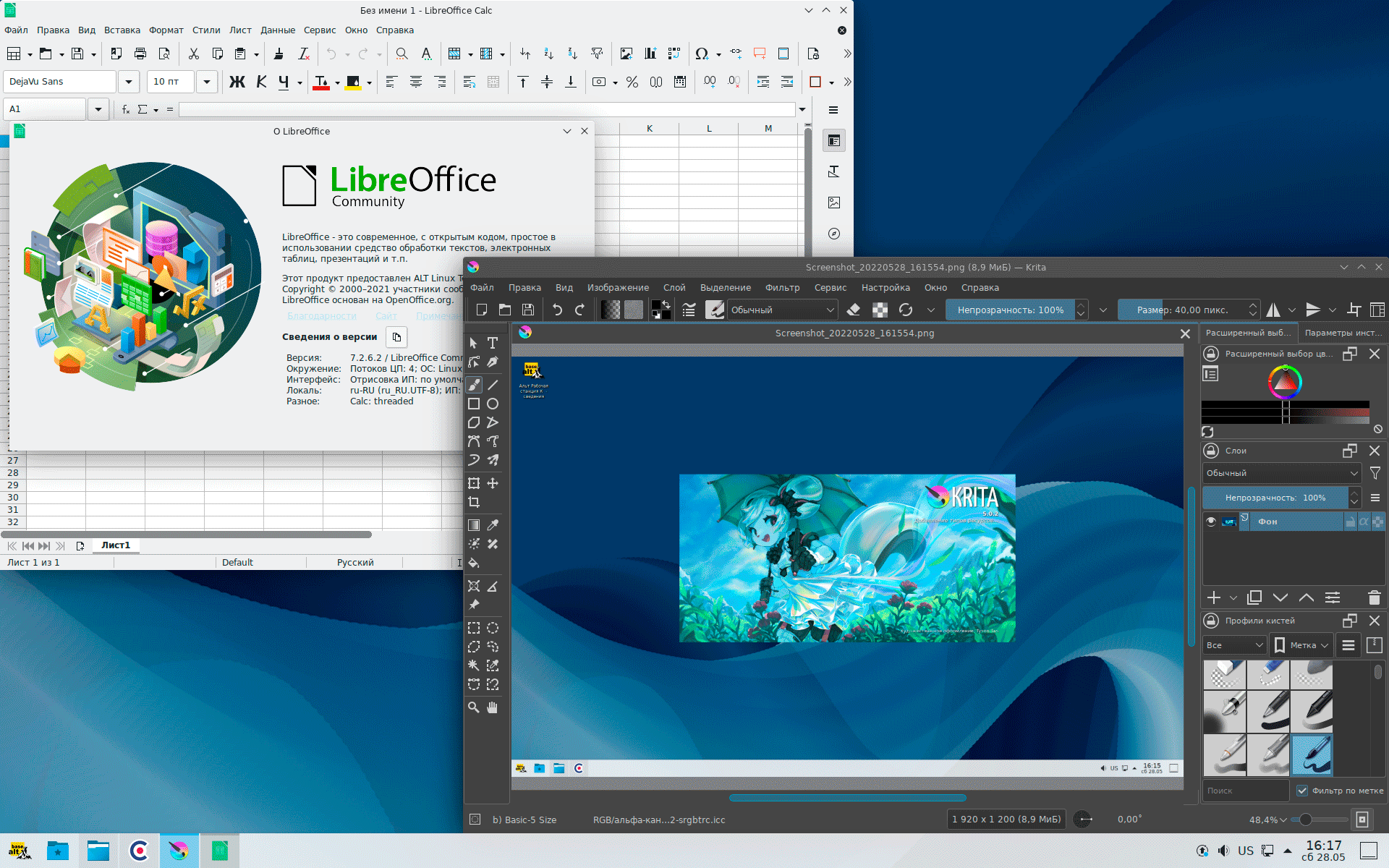The image size is (1389, 868).
Task: Select the Zoom magnifier tool
Action: [x=474, y=707]
